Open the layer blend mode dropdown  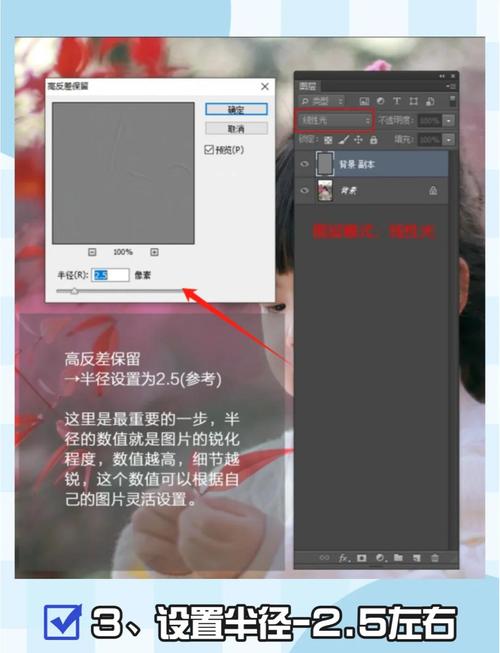pyautogui.click(x=335, y=121)
